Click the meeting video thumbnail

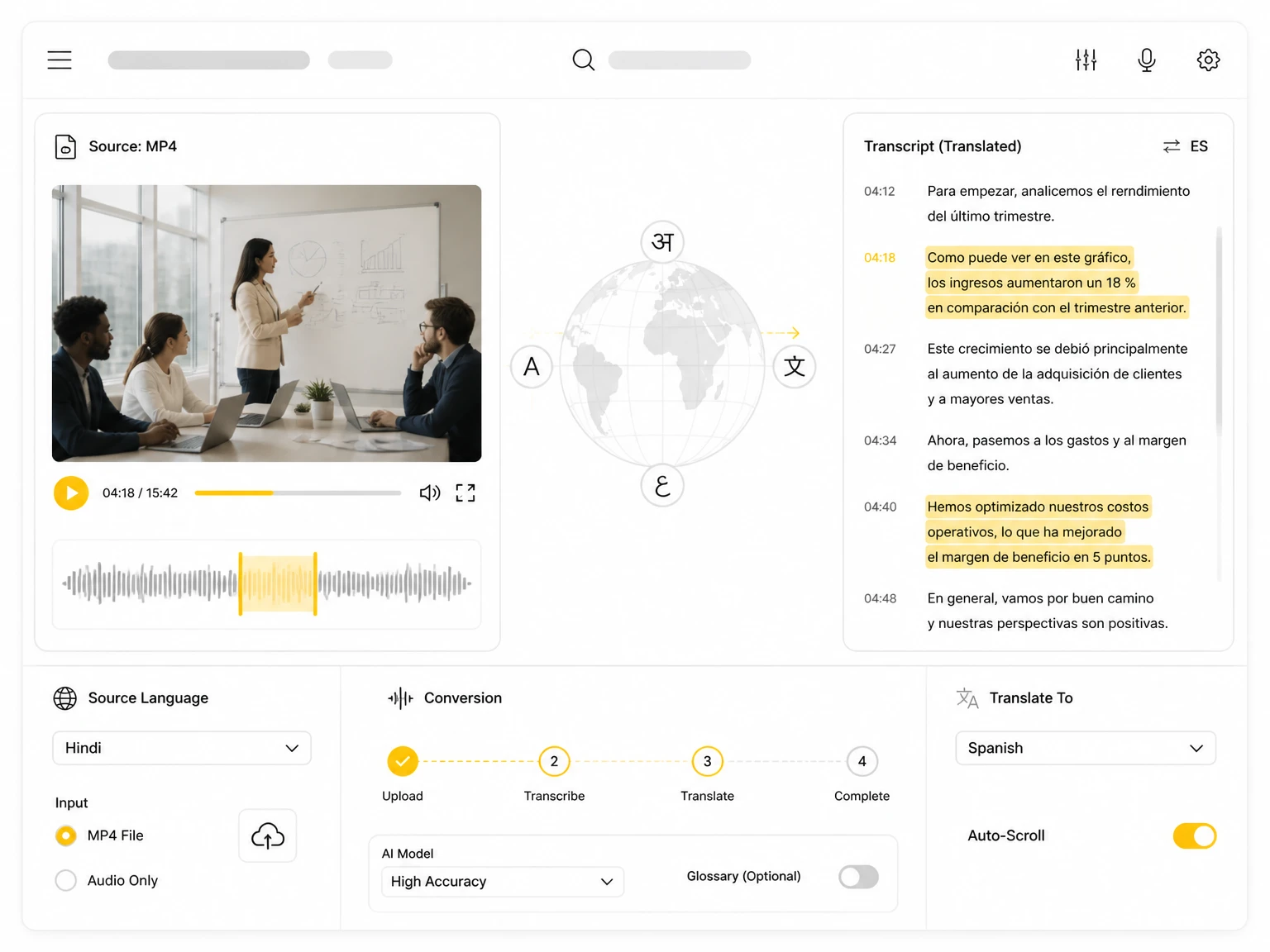pos(266,323)
